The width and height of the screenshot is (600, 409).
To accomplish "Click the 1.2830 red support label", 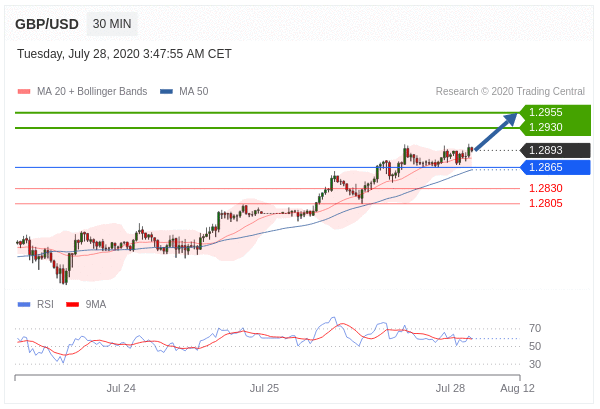I will (x=545, y=188).
